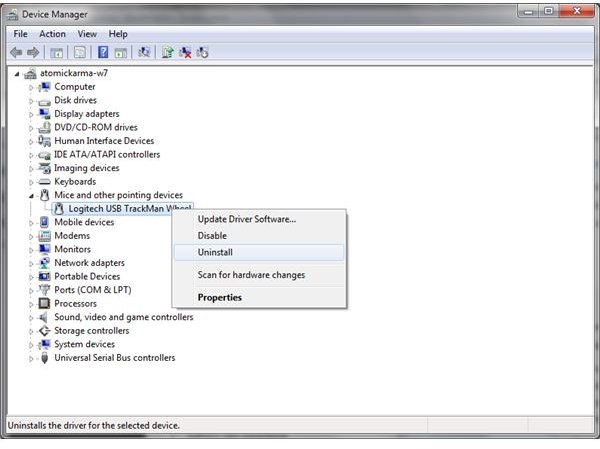Click the Imaging devices category icon
The width and height of the screenshot is (600, 449).
pos(44,168)
